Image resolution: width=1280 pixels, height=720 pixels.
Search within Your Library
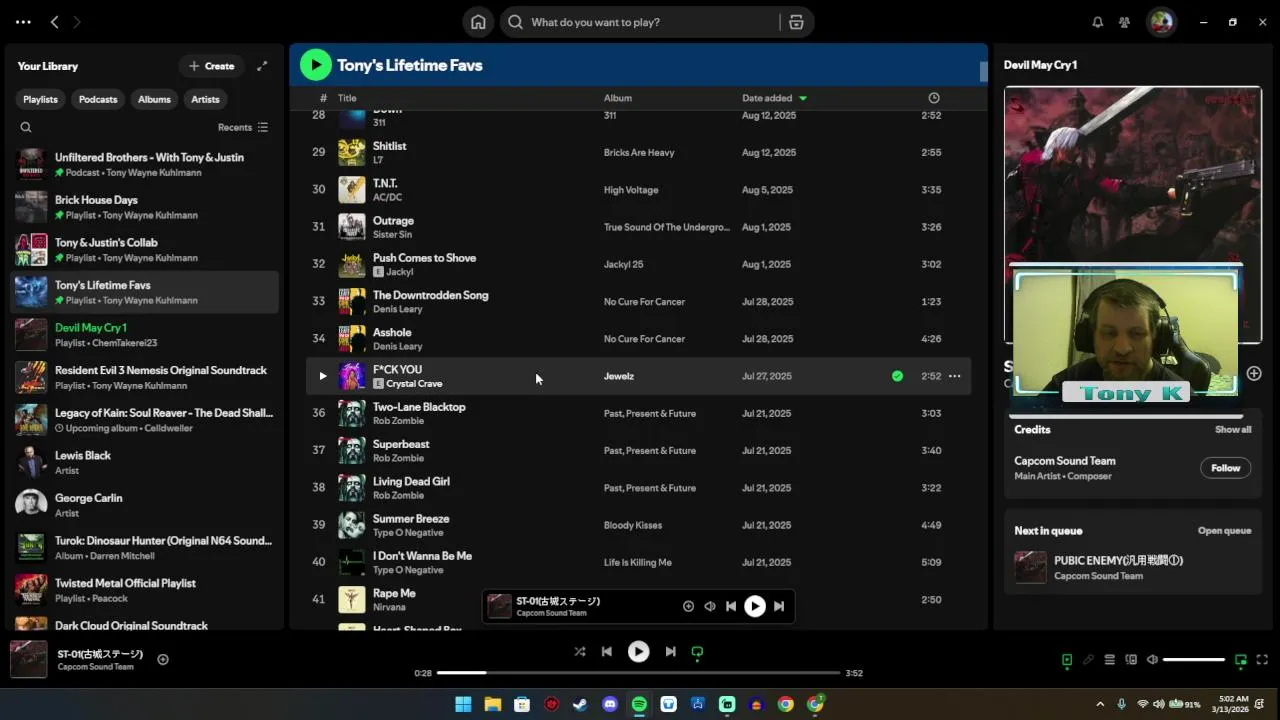coord(26,127)
